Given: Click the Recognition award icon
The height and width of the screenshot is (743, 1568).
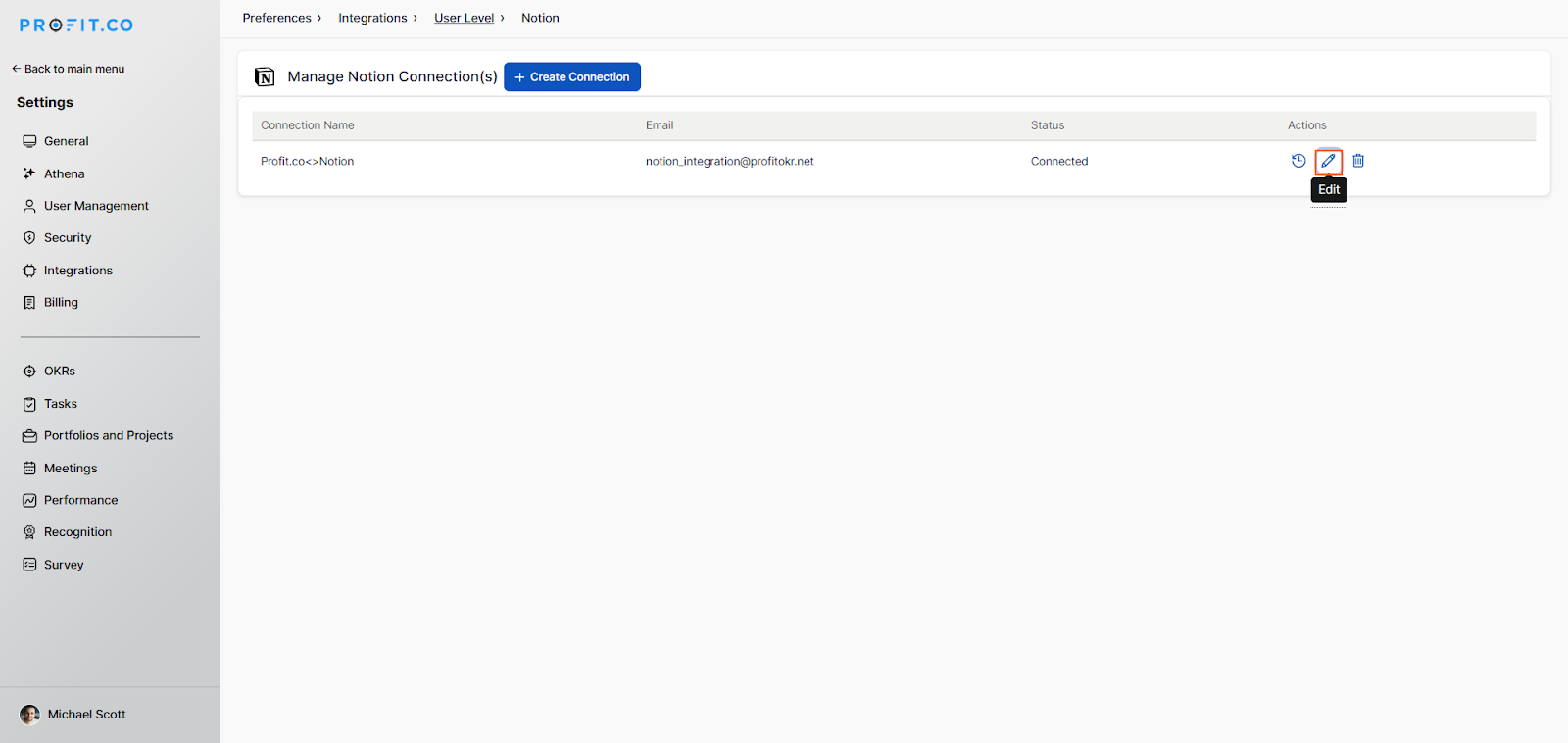Looking at the screenshot, I should pos(29,532).
